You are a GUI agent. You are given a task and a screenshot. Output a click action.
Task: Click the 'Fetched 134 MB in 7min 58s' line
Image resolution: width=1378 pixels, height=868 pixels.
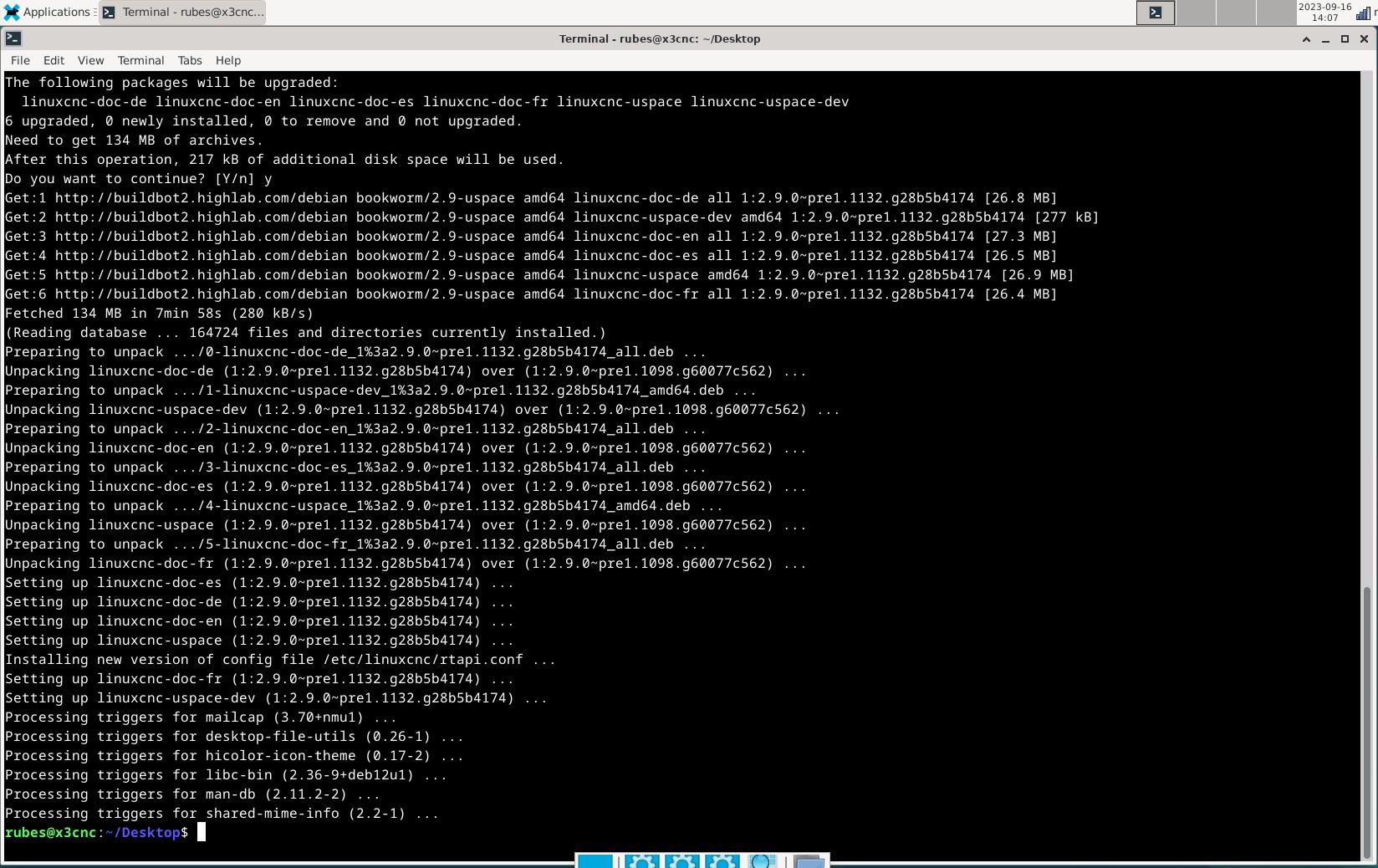[160, 313]
